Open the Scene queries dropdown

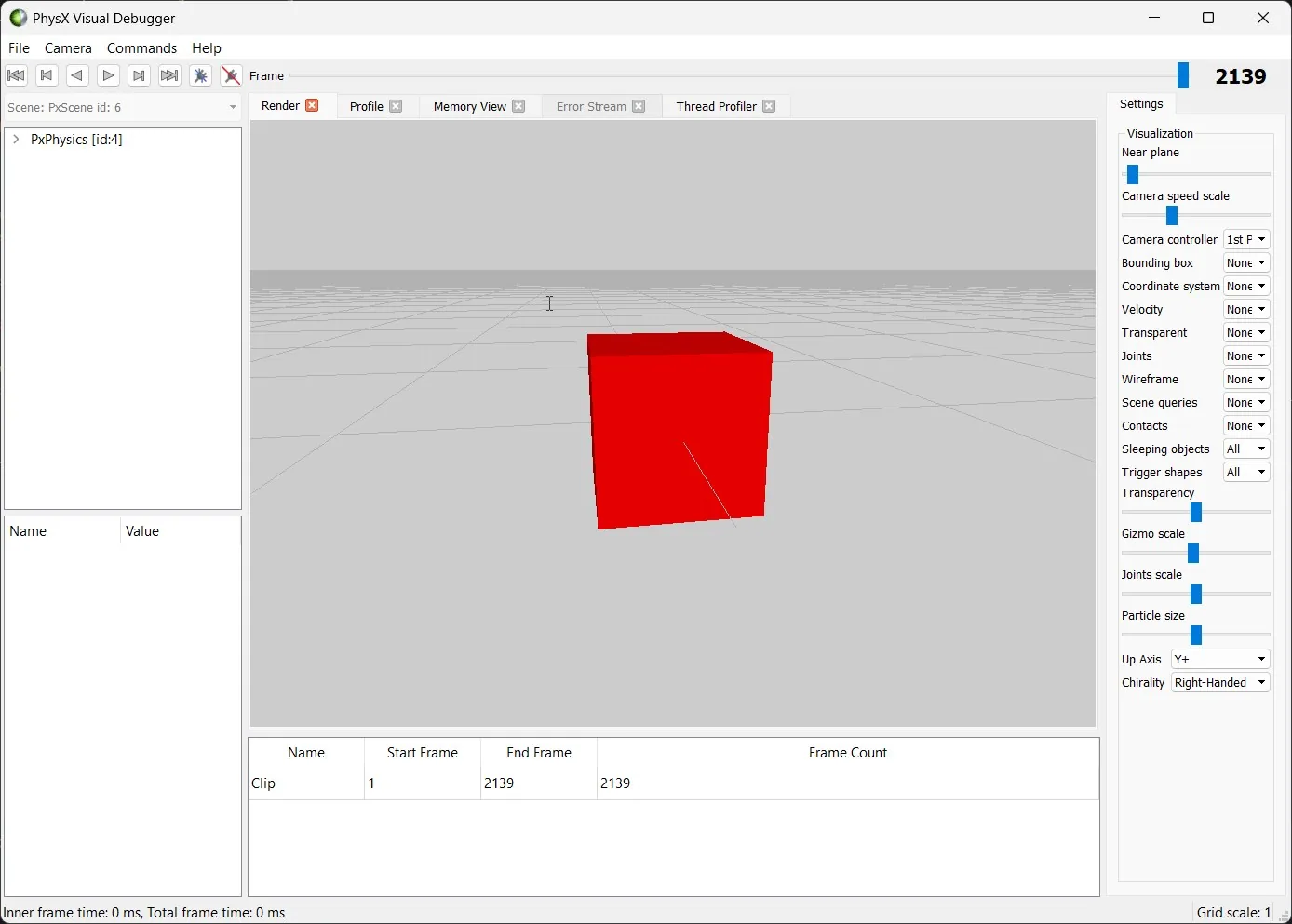1246,403
